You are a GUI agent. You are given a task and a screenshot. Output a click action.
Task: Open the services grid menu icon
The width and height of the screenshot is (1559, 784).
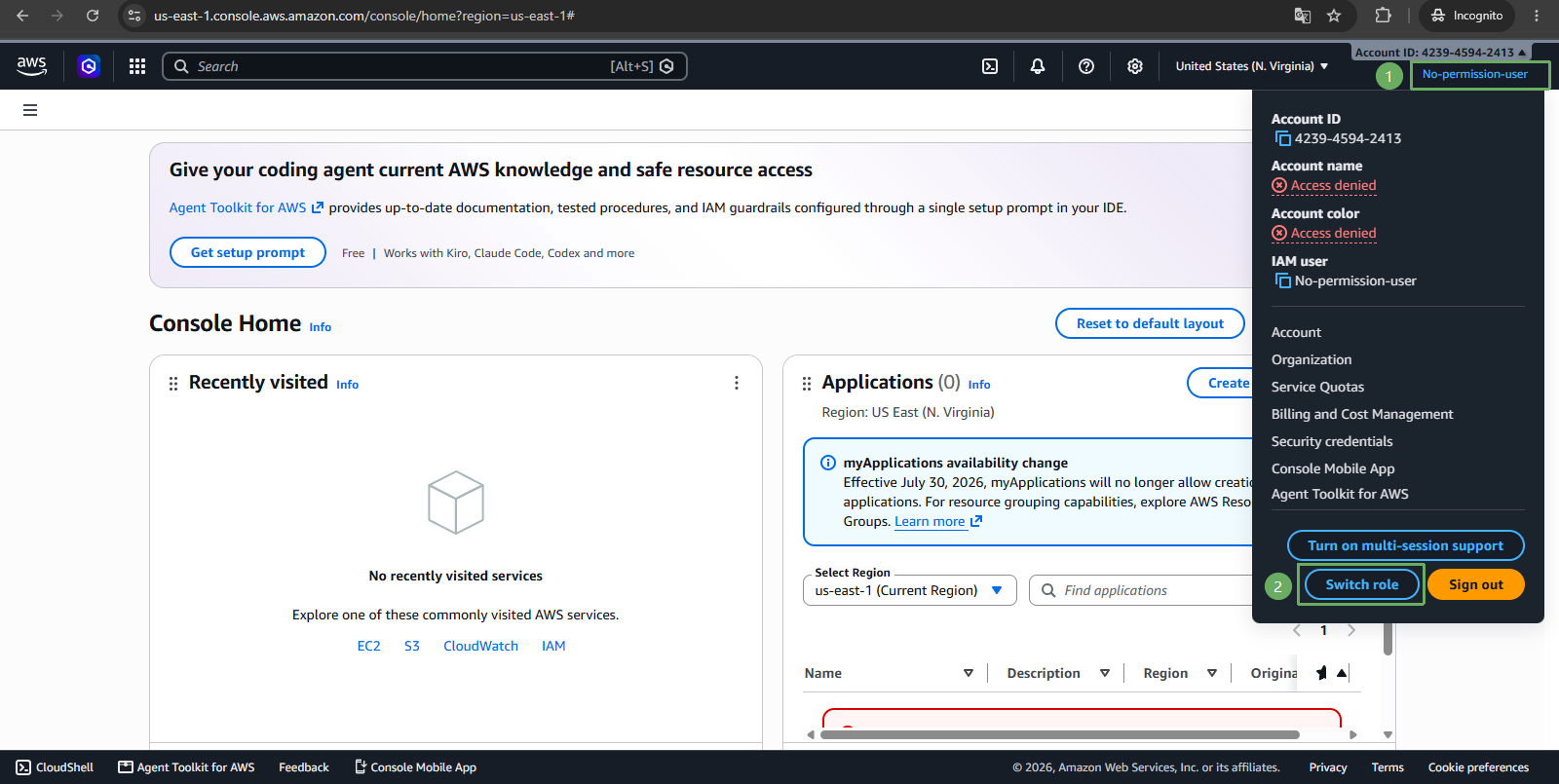pyautogui.click(x=137, y=66)
